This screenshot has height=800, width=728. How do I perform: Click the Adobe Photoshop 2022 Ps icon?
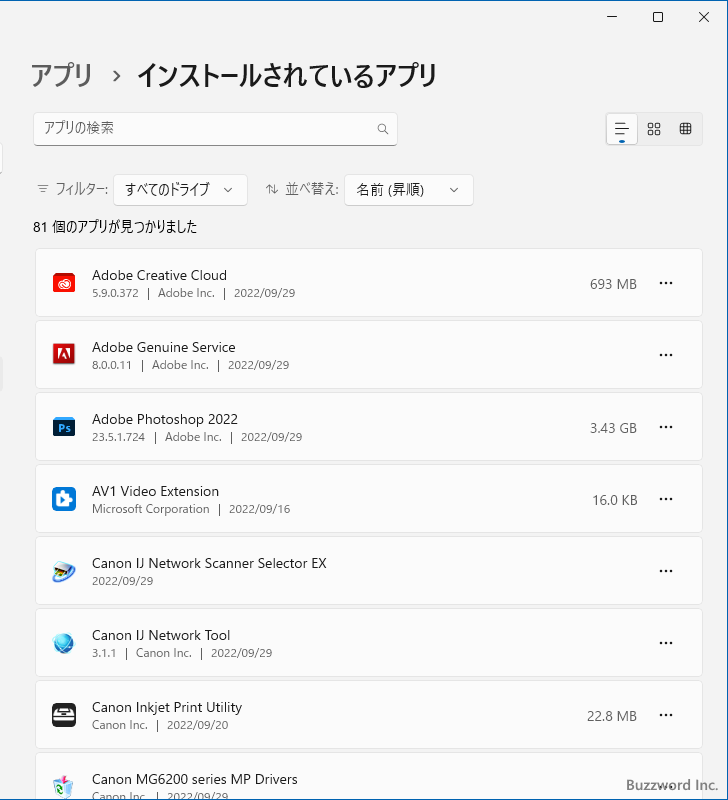[x=64, y=427]
